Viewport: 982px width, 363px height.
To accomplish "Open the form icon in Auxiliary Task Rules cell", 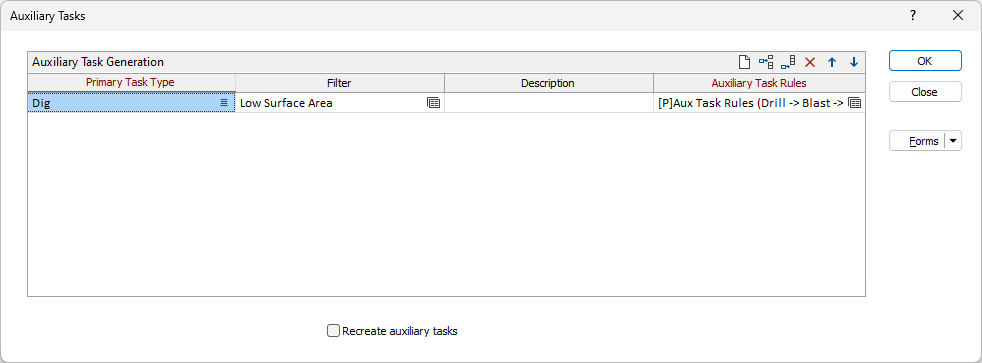I will click(x=855, y=103).
